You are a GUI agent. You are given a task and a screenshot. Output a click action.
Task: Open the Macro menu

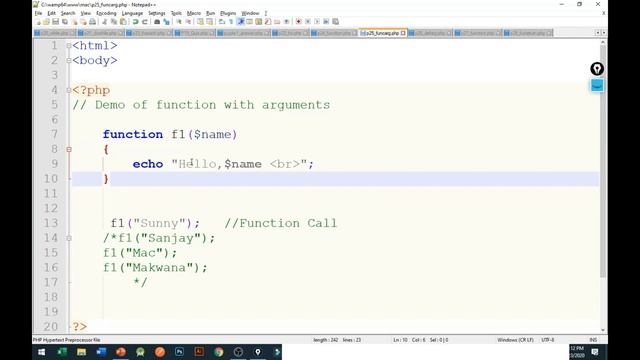[x=194, y=13]
